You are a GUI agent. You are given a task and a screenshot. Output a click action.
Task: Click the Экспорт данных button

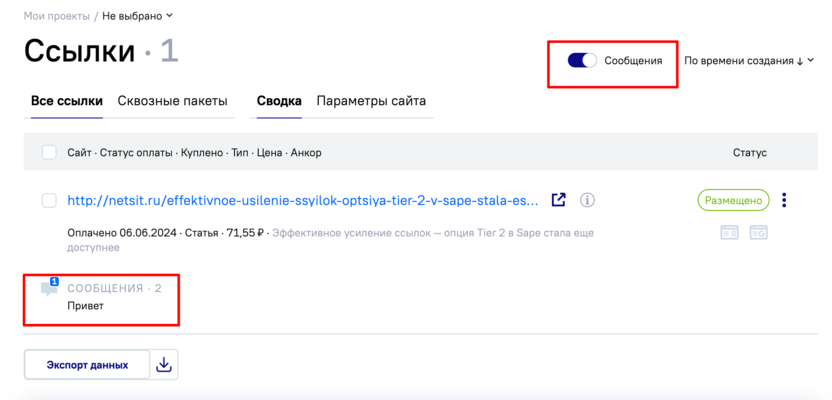87,365
